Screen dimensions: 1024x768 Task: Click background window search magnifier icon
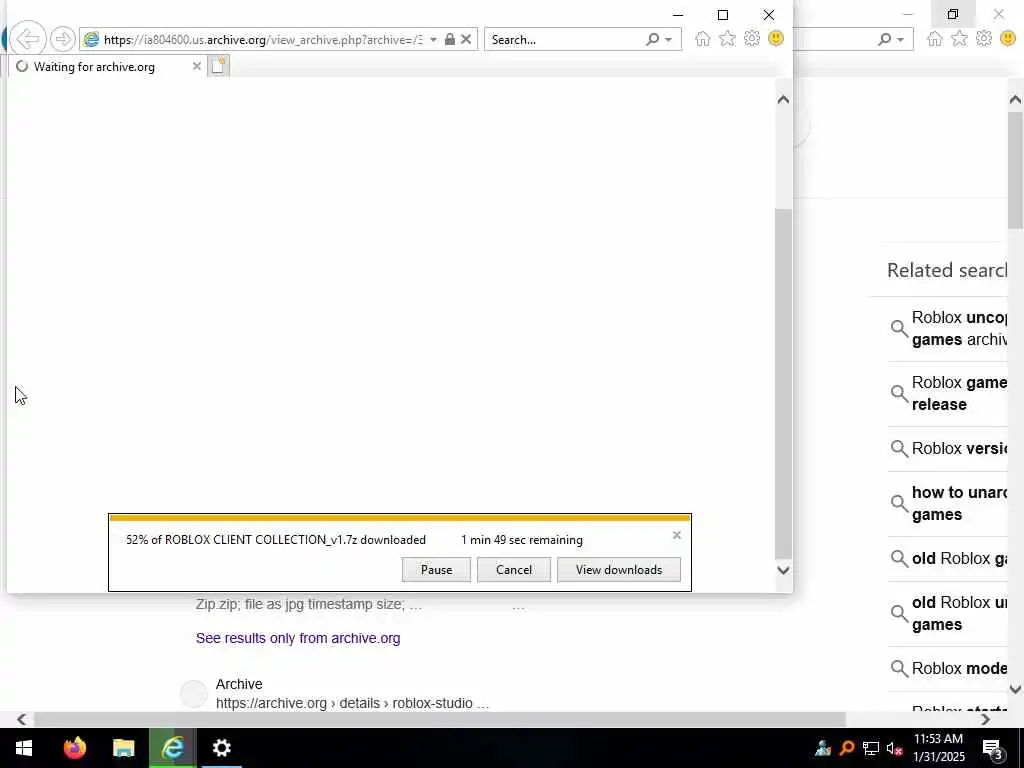click(884, 39)
